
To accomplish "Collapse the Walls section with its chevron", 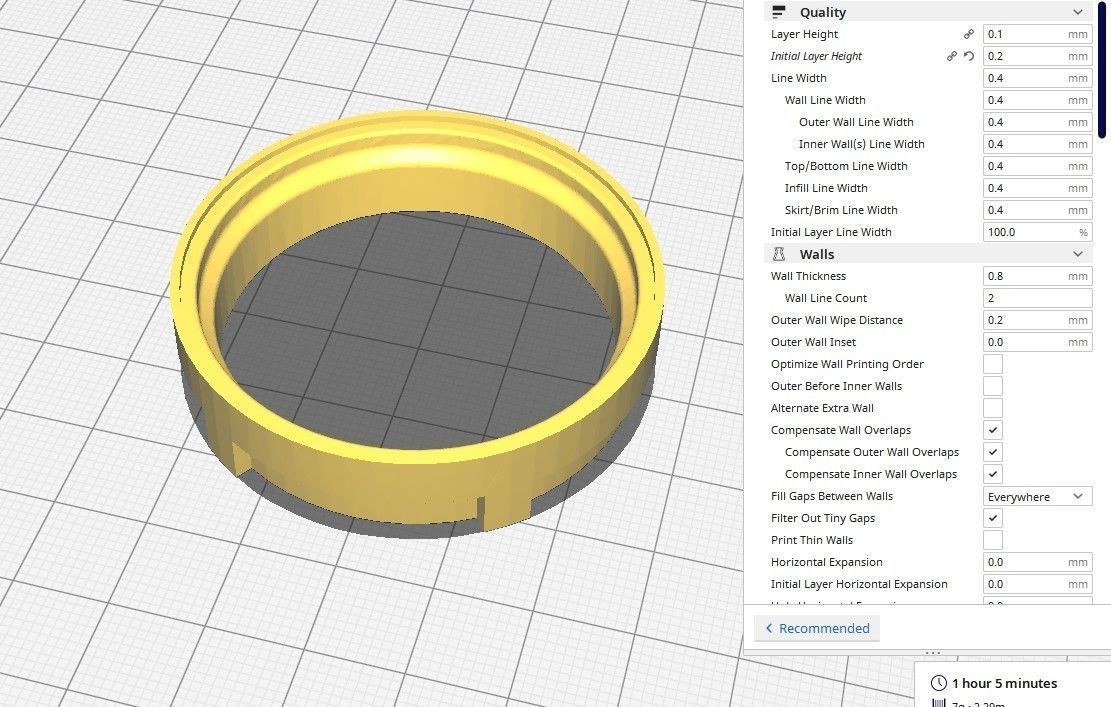I will [1078, 254].
